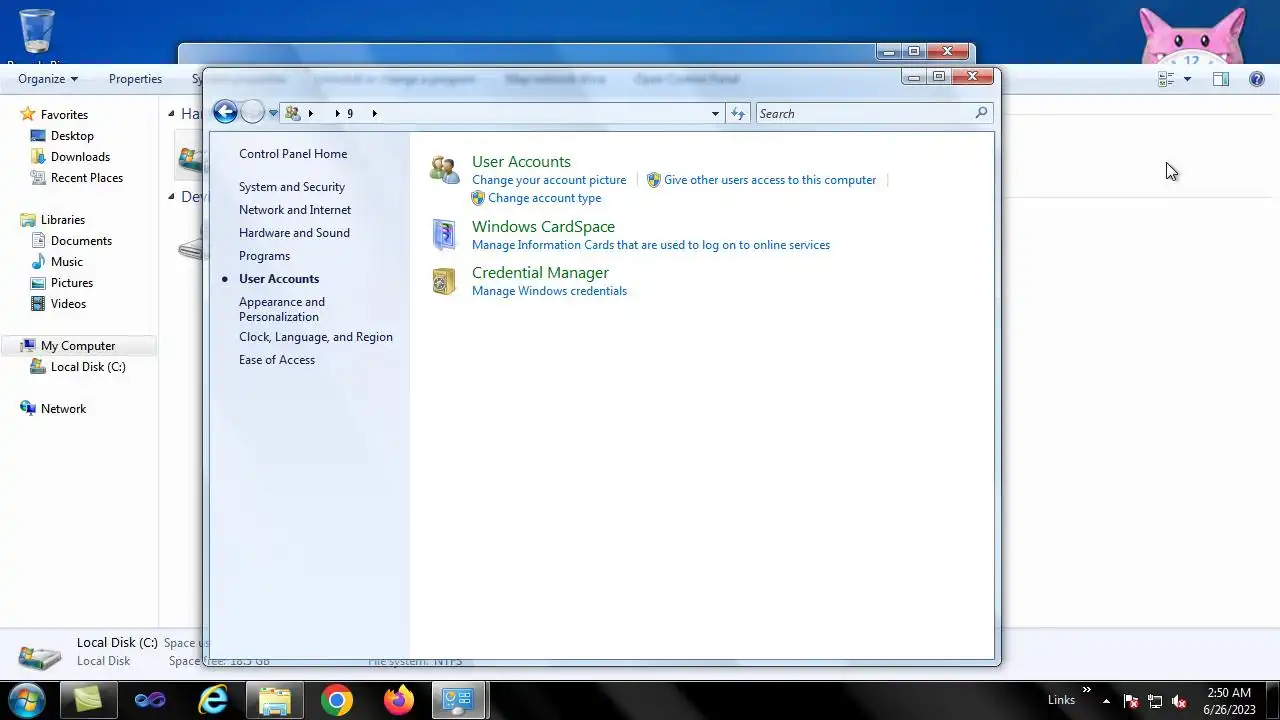Open the Recycle Bin on desktop
The width and height of the screenshot is (1280, 720).
tap(37, 34)
